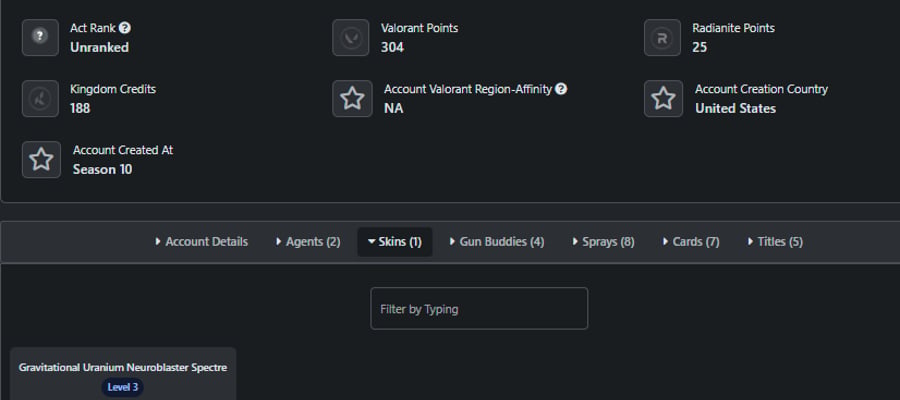This screenshot has height=400, width=900.
Task: Expand the Agents (2) section
Action: (x=308, y=242)
